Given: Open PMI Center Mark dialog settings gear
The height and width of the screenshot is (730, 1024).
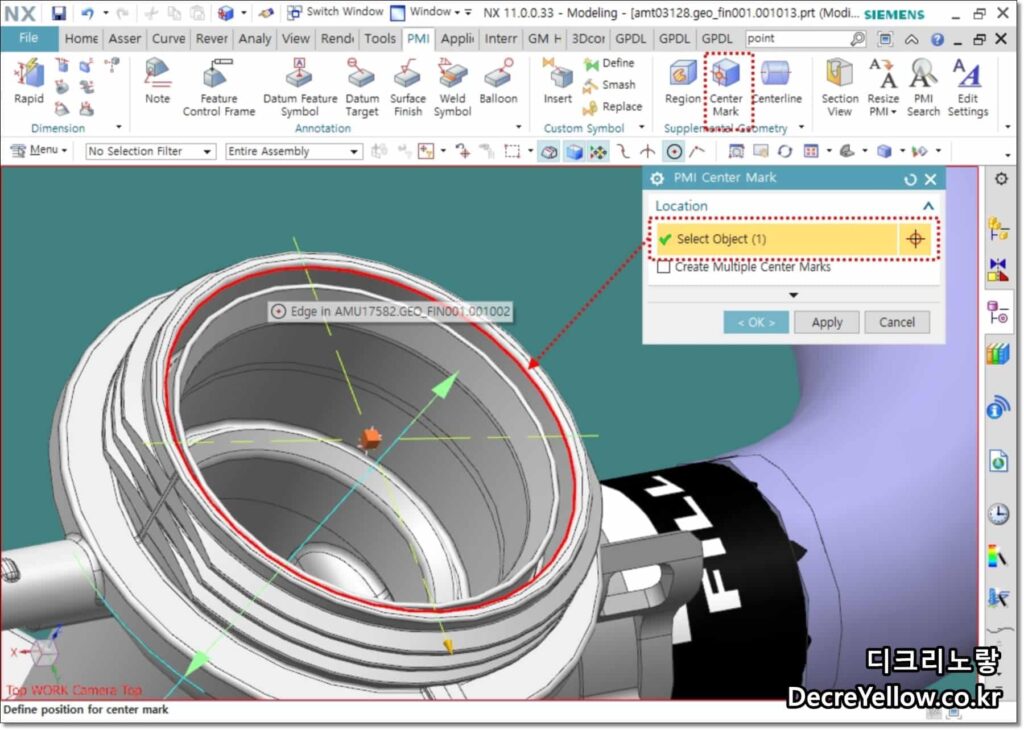Looking at the screenshot, I should point(657,178).
